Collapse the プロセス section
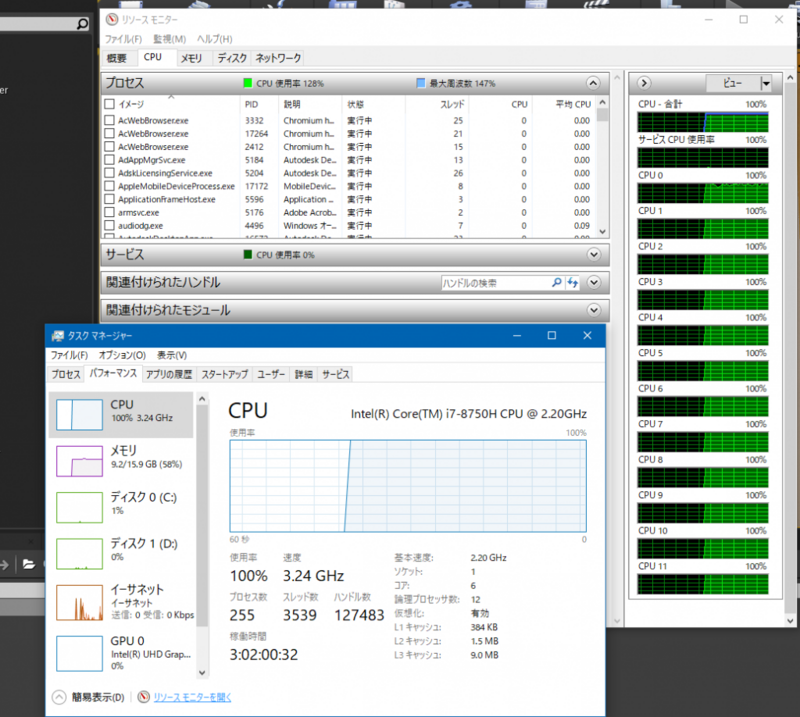This screenshot has height=717, width=800. point(593,83)
